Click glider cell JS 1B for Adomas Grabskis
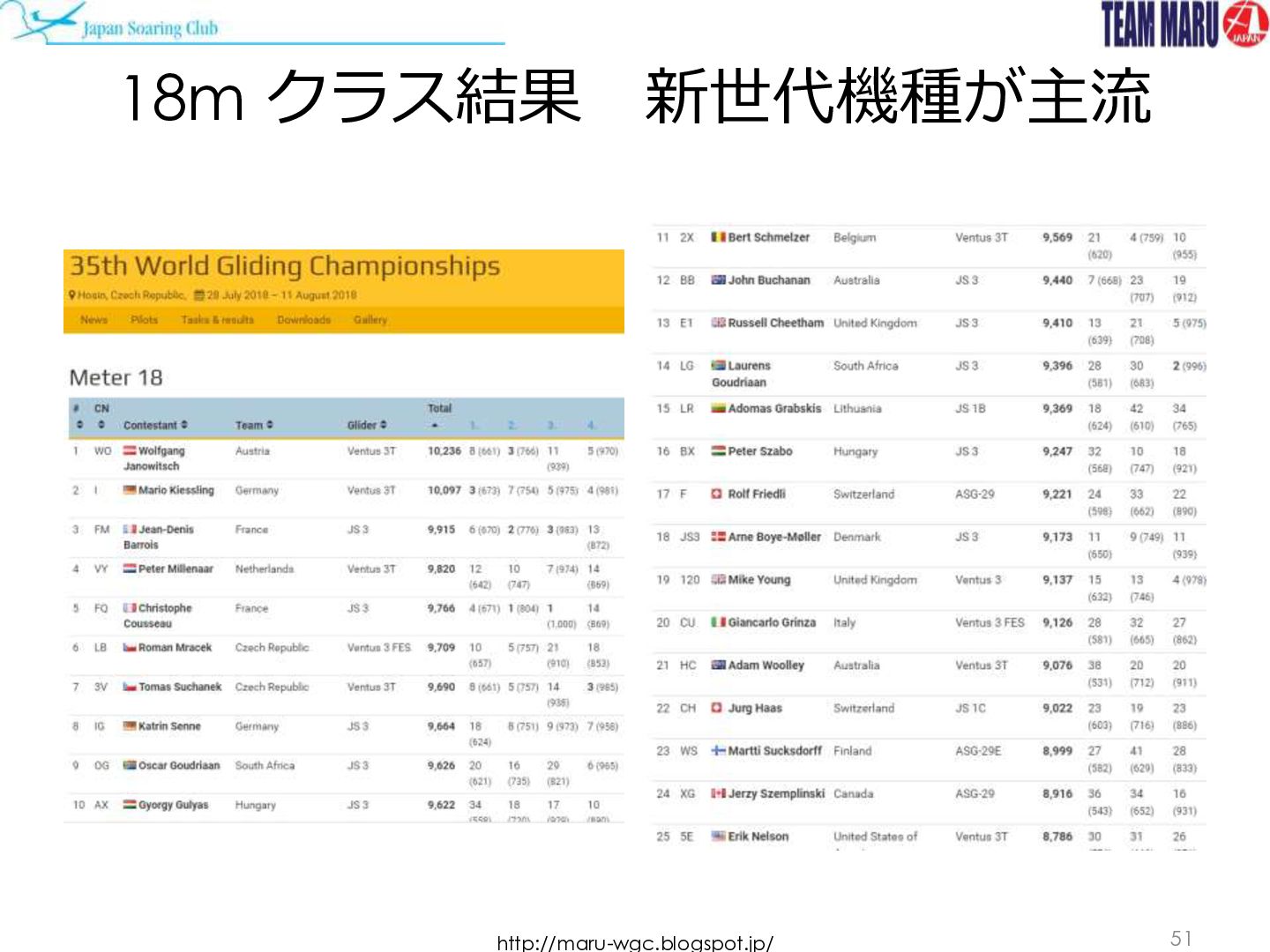 pos(970,408)
